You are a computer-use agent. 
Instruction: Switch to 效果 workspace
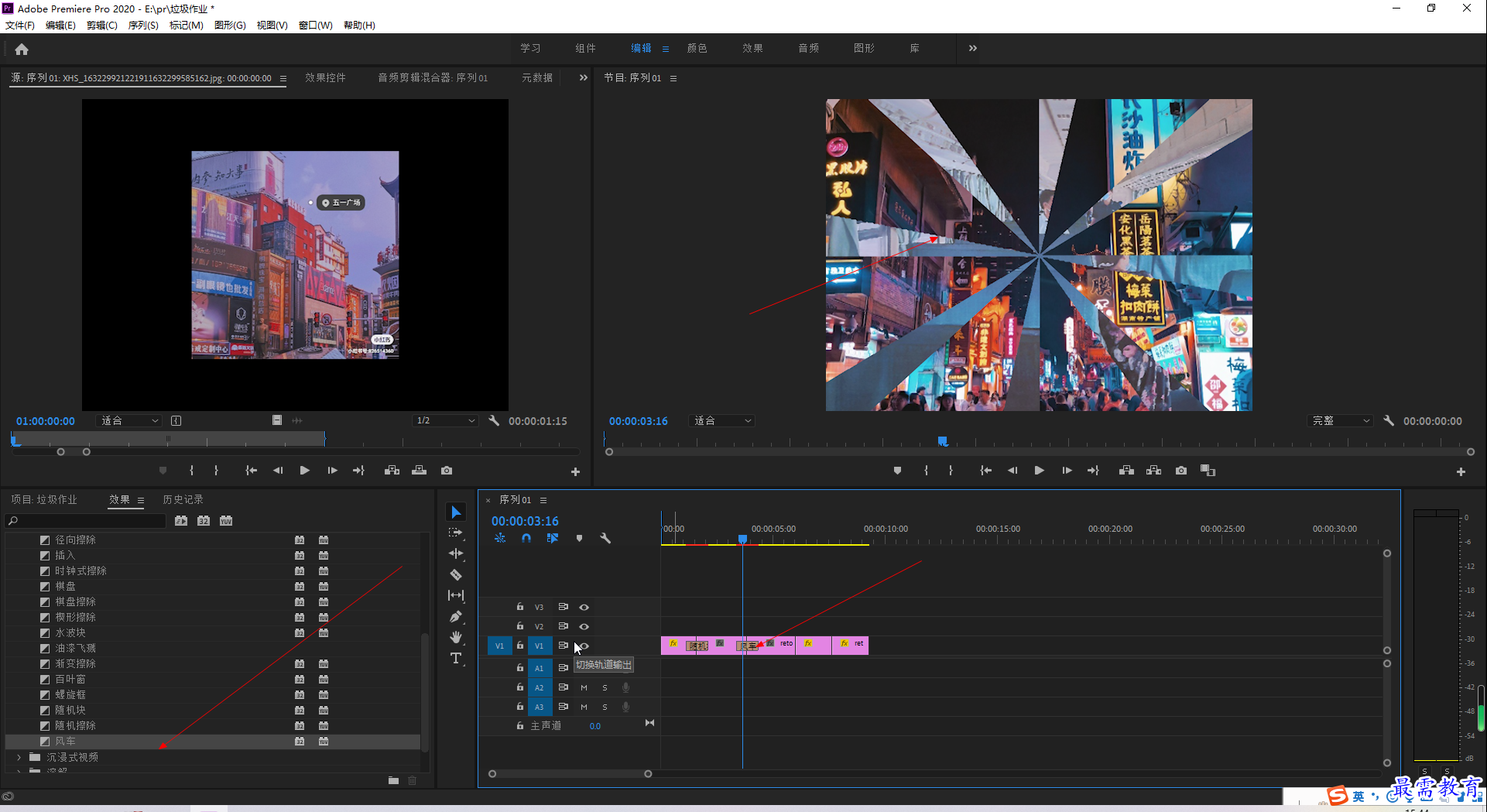point(752,48)
